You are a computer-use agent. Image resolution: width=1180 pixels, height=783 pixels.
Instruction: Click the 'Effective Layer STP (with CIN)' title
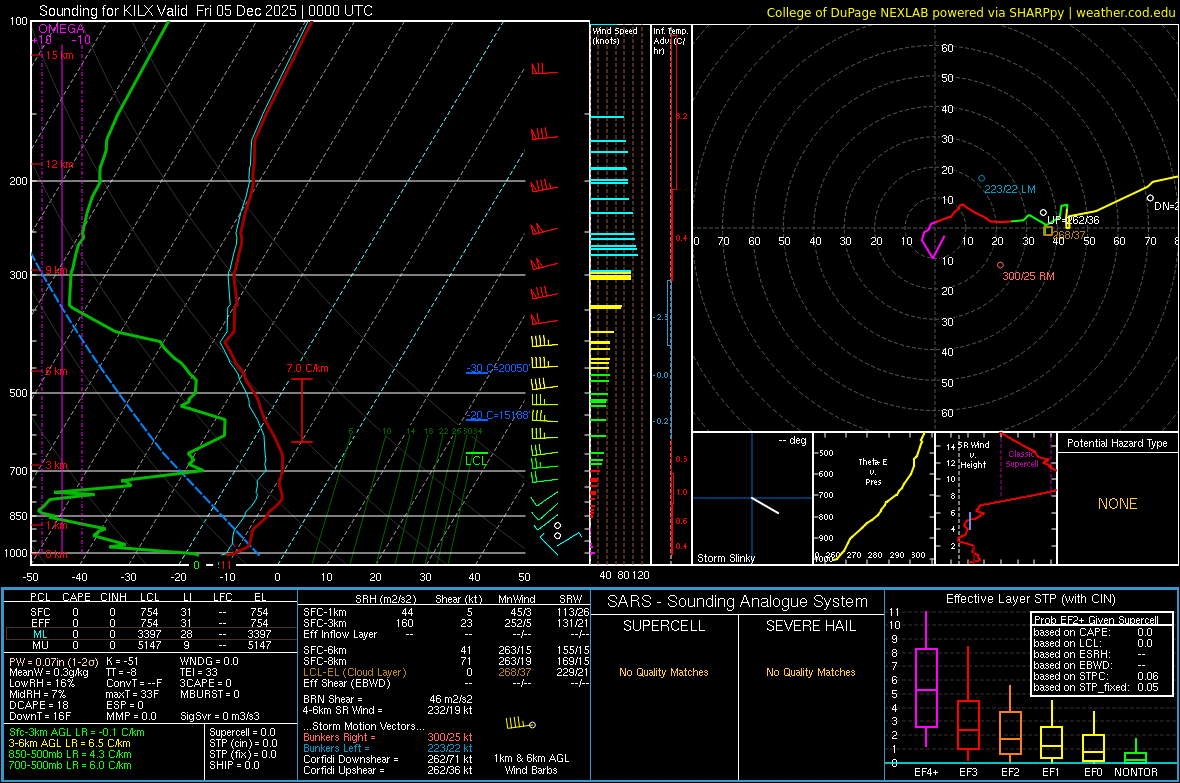[x=1030, y=599]
